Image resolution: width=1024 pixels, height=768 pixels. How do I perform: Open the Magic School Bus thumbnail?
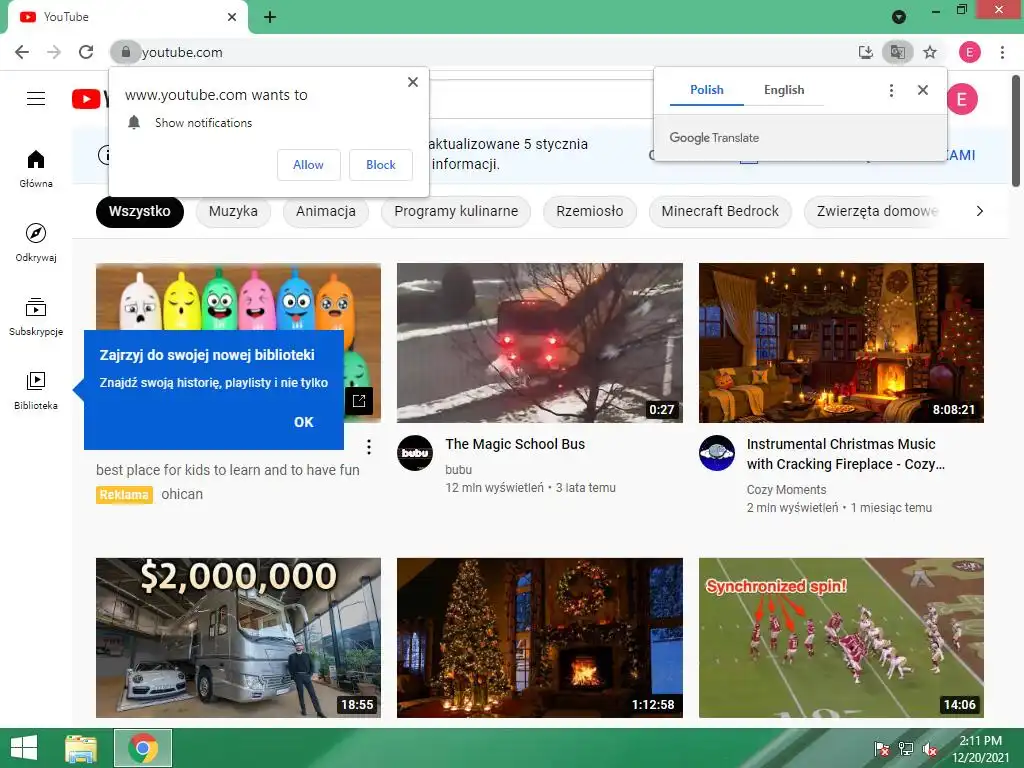[x=539, y=343]
